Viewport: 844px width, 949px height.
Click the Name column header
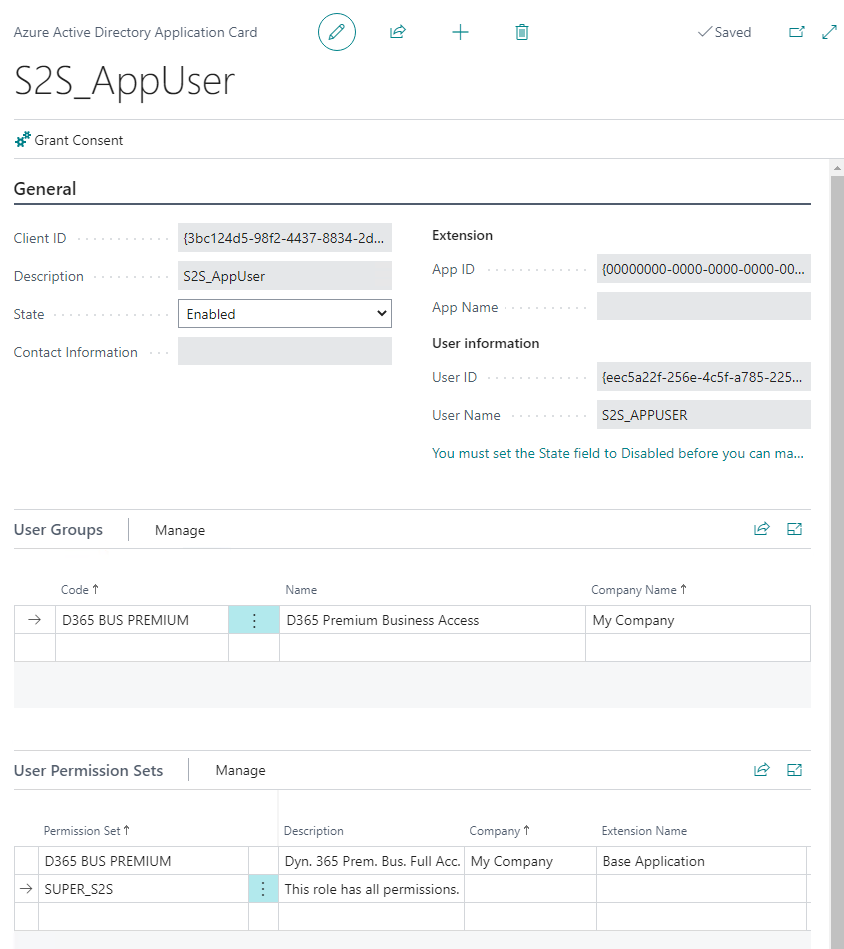(x=301, y=589)
